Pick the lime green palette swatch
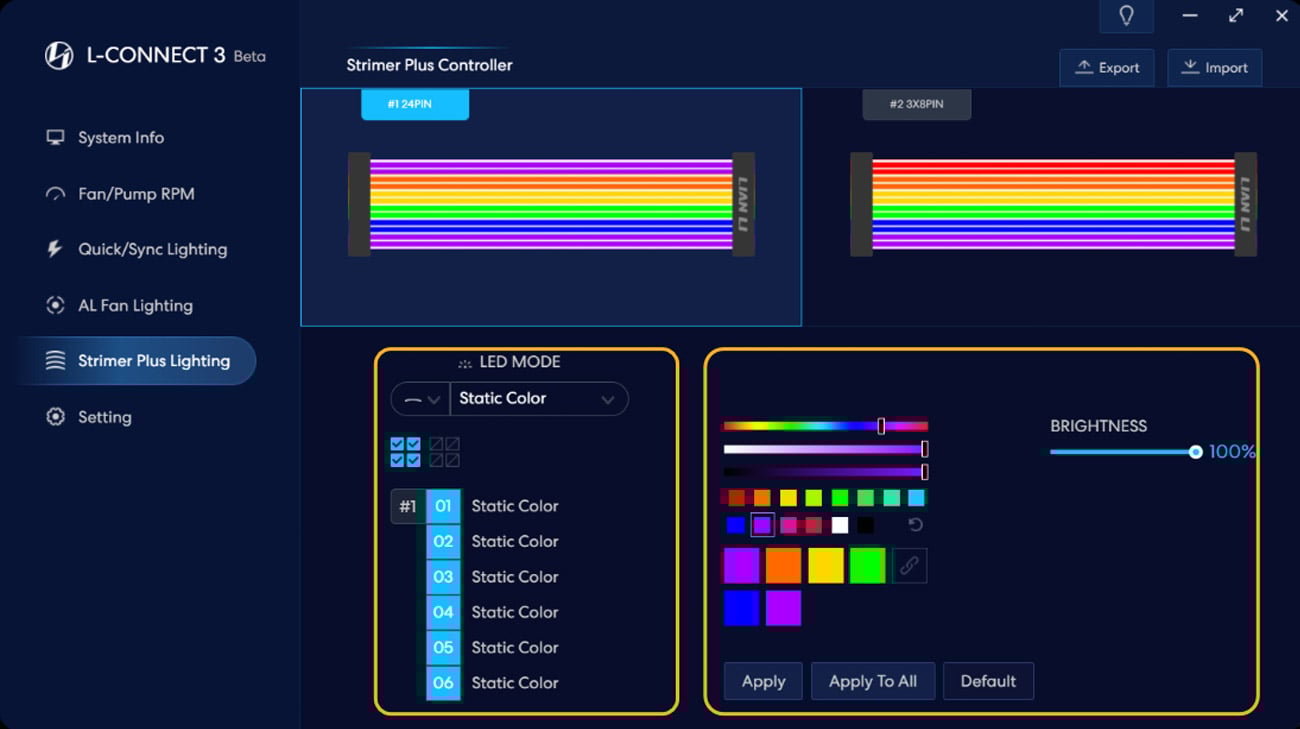 (814, 498)
